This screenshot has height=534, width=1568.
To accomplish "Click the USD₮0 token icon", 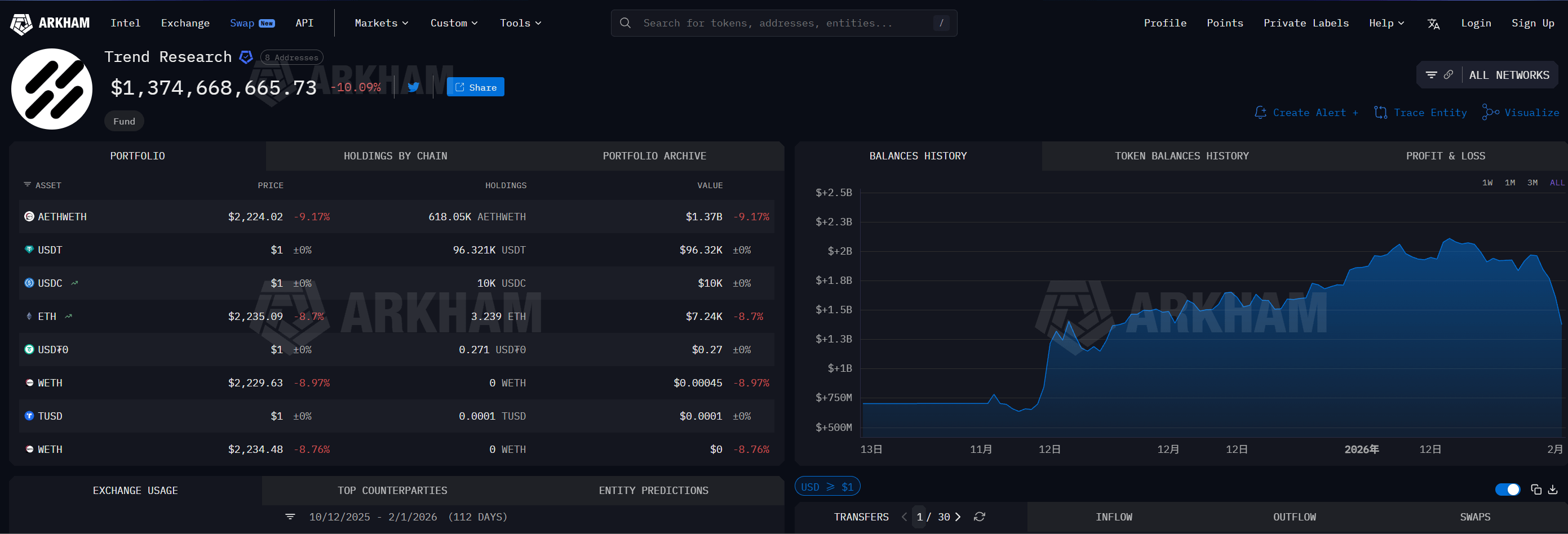I will point(29,349).
